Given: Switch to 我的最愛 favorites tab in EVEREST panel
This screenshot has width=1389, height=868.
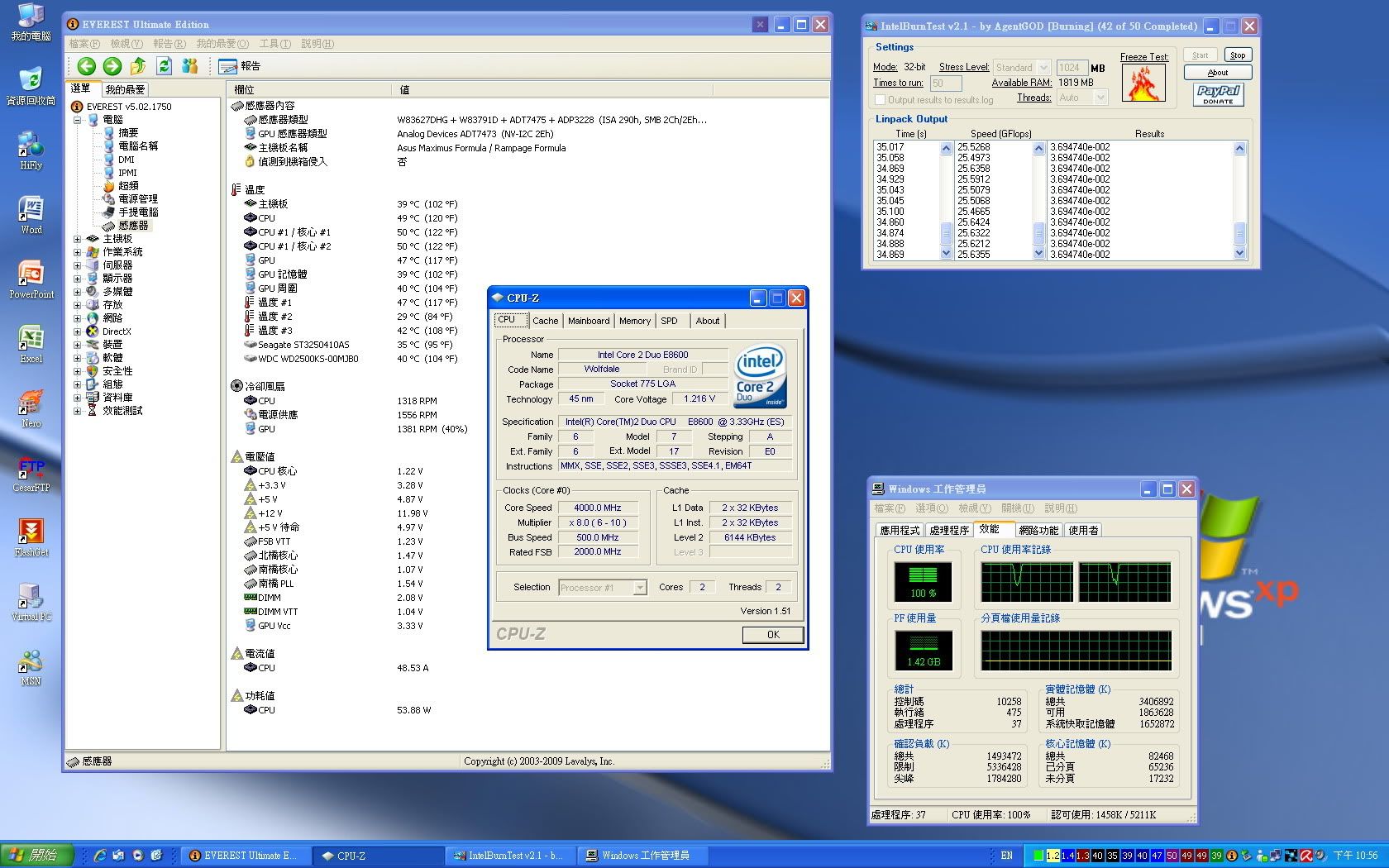Looking at the screenshot, I should click(125, 89).
